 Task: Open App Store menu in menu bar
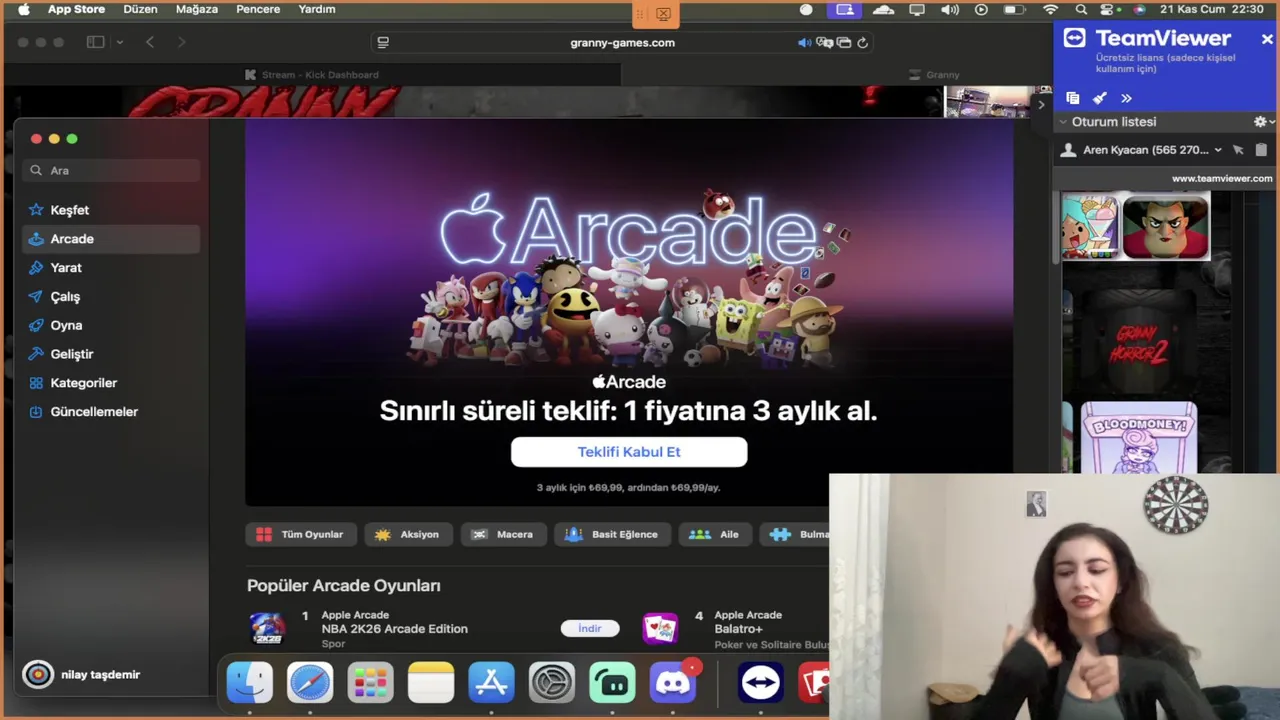pos(76,9)
